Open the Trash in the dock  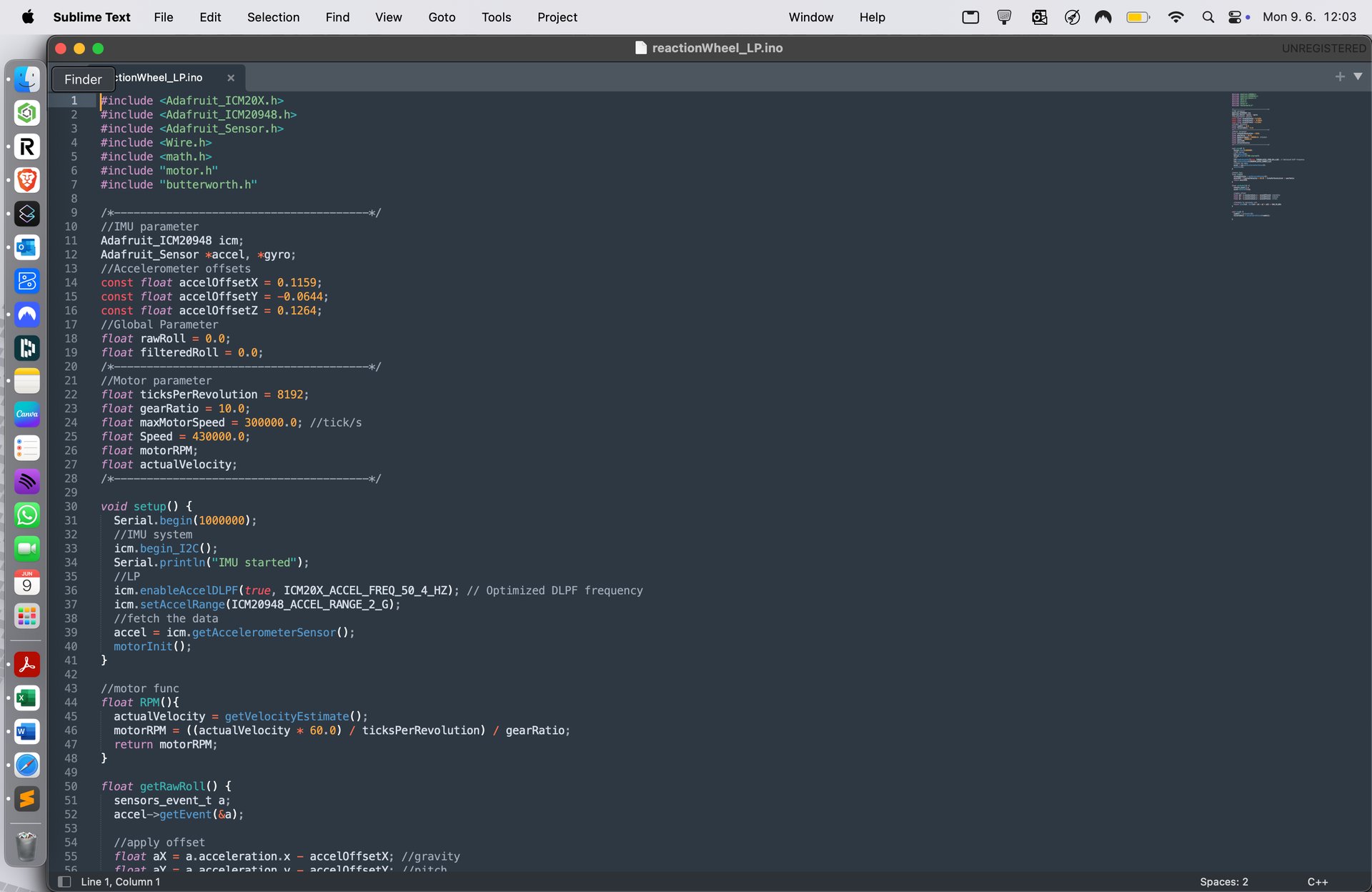[x=27, y=846]
